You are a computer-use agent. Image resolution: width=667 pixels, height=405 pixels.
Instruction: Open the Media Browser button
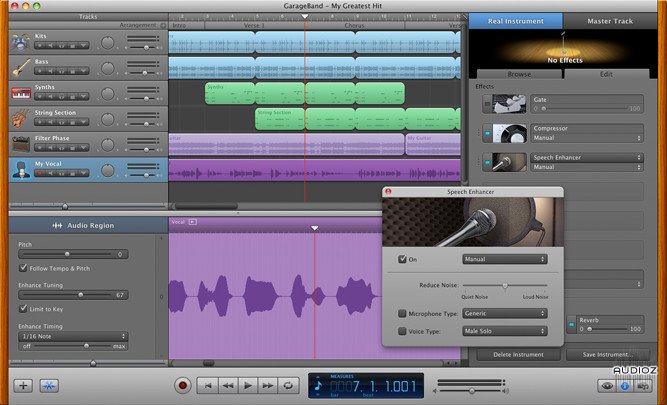[x=643, y=386]
